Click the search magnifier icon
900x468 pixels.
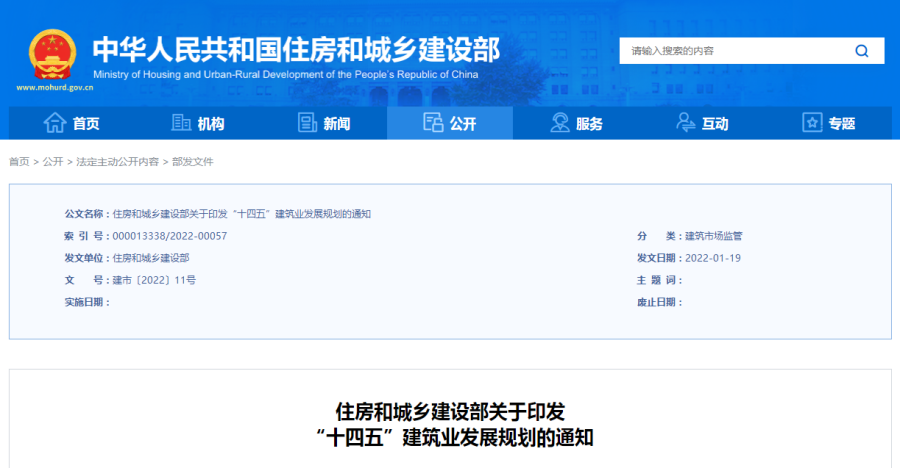[x=862, y=51]
